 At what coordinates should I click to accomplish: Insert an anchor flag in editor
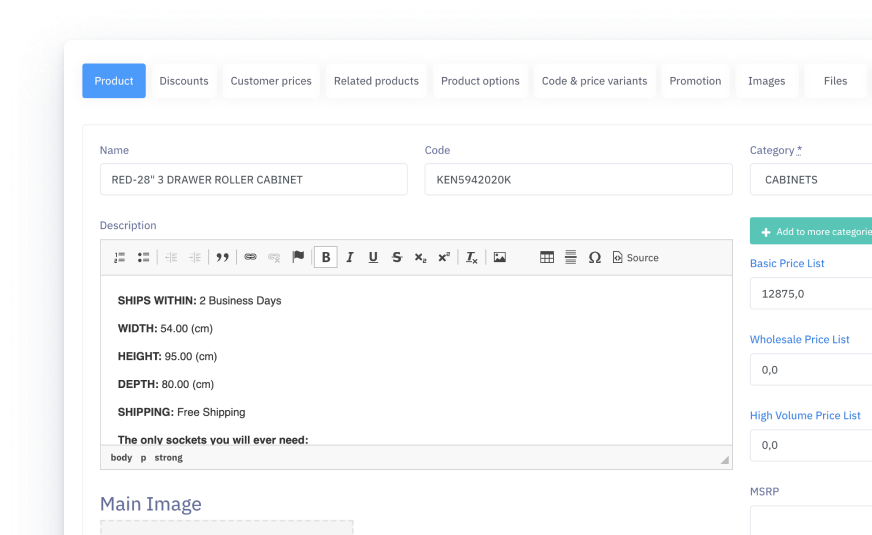(298, 257)
